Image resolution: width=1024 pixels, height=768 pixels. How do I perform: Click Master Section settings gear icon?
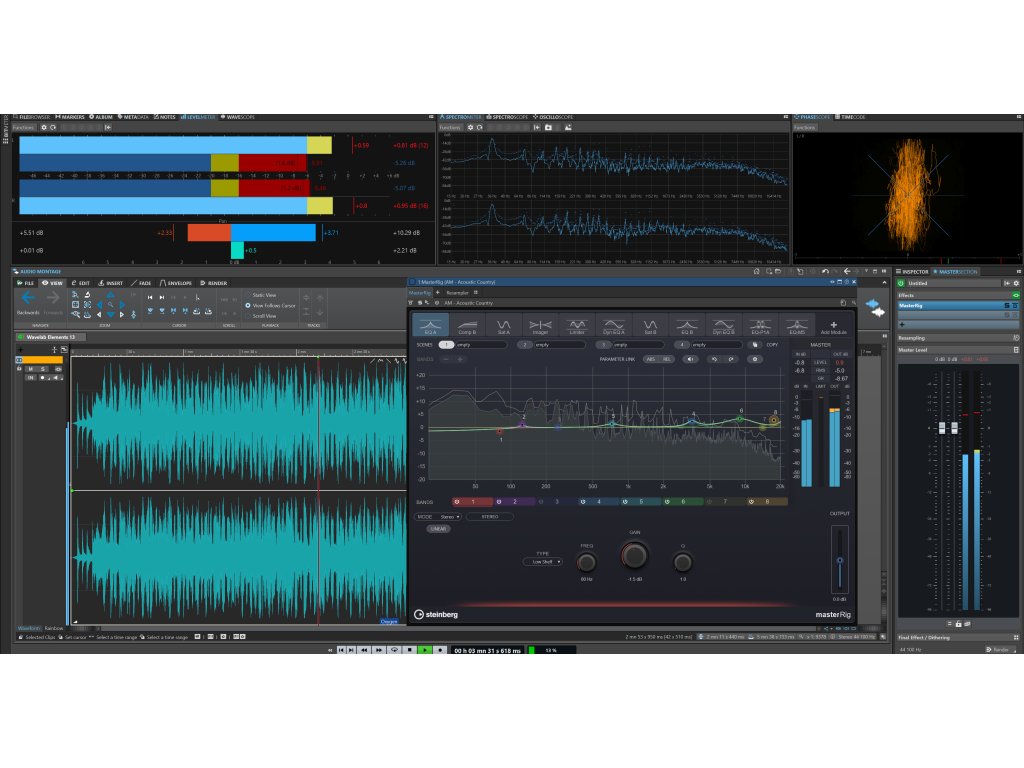point(1016,283)
